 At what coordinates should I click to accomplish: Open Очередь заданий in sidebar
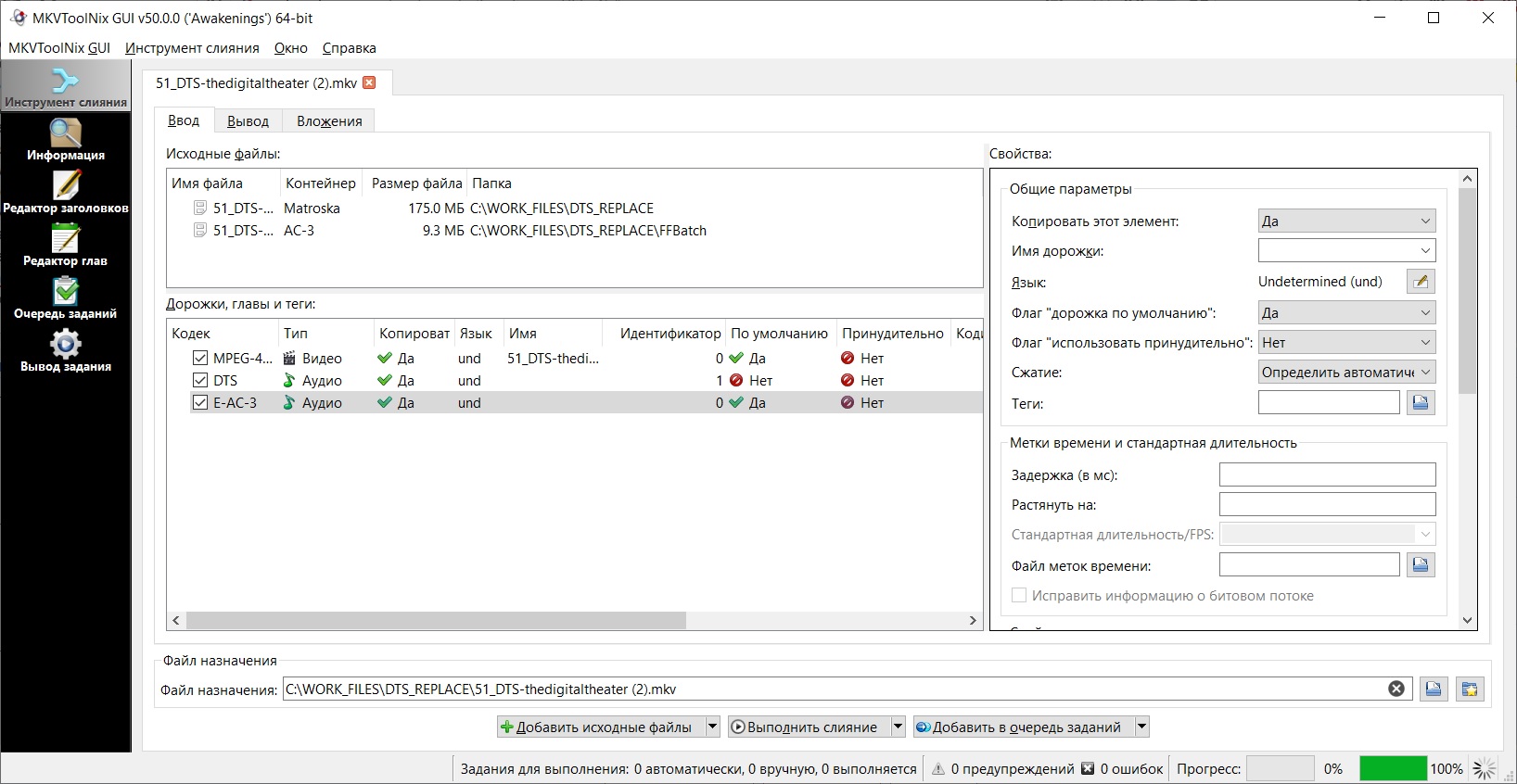[65, 298]
